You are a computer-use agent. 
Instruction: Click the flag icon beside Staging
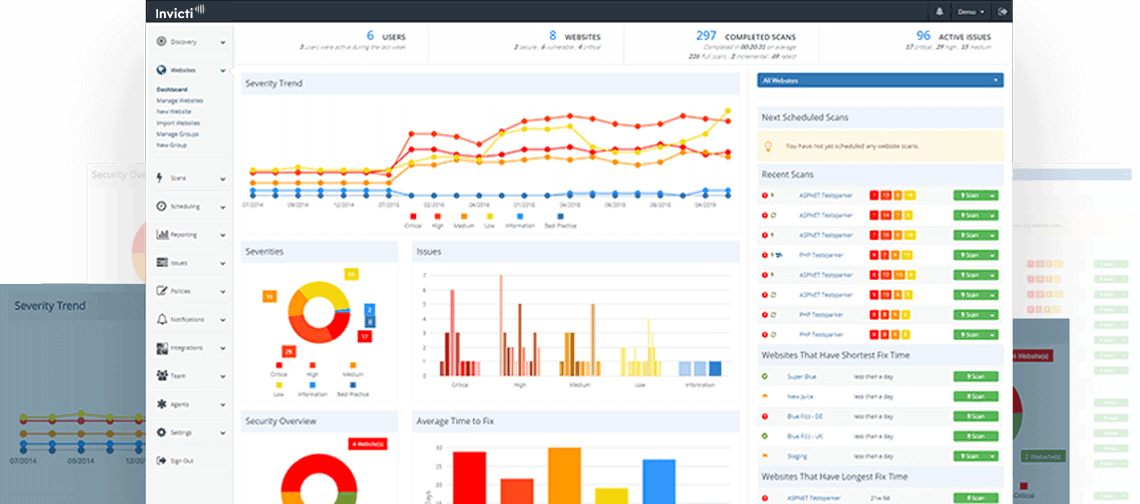(765, 457)
